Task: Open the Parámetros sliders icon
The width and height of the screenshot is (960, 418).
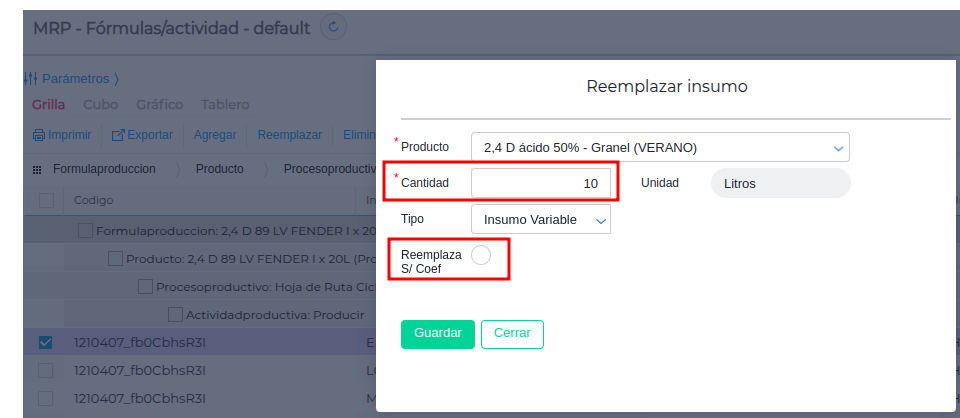Action: pyautogui.click(x=31, y=79)
